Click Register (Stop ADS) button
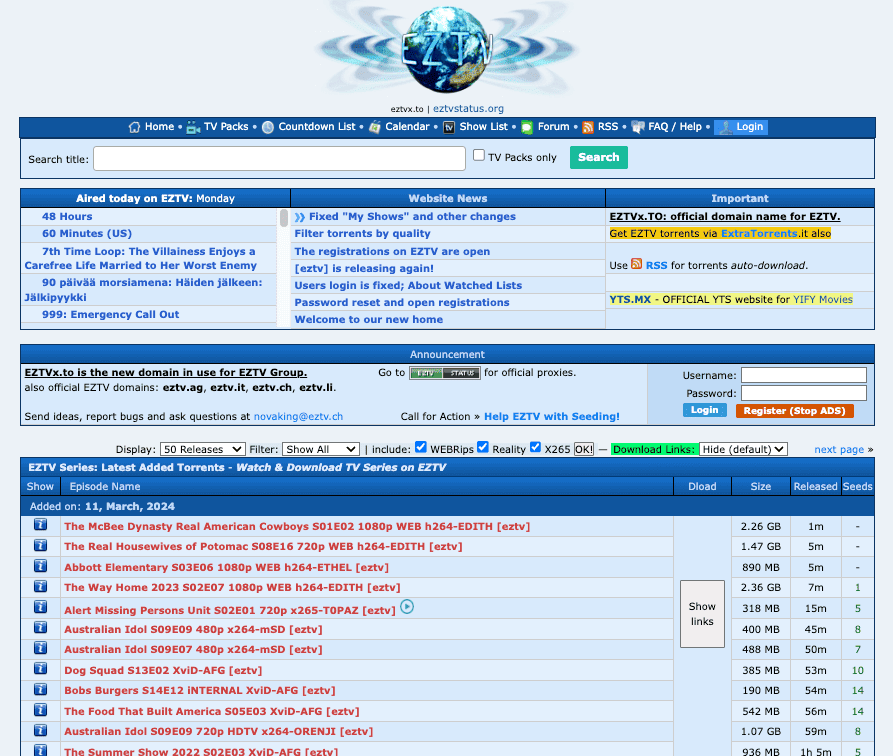The width and height of the screenshot is (893, 756). coord(794,411)
